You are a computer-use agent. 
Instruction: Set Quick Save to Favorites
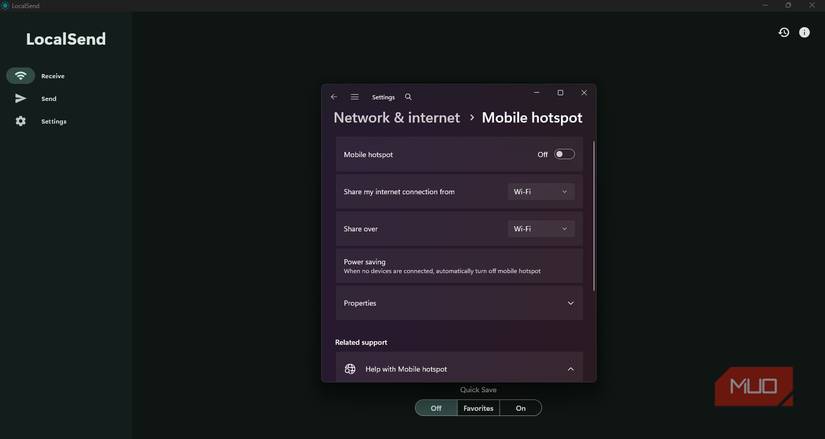(x=478, y=408)
